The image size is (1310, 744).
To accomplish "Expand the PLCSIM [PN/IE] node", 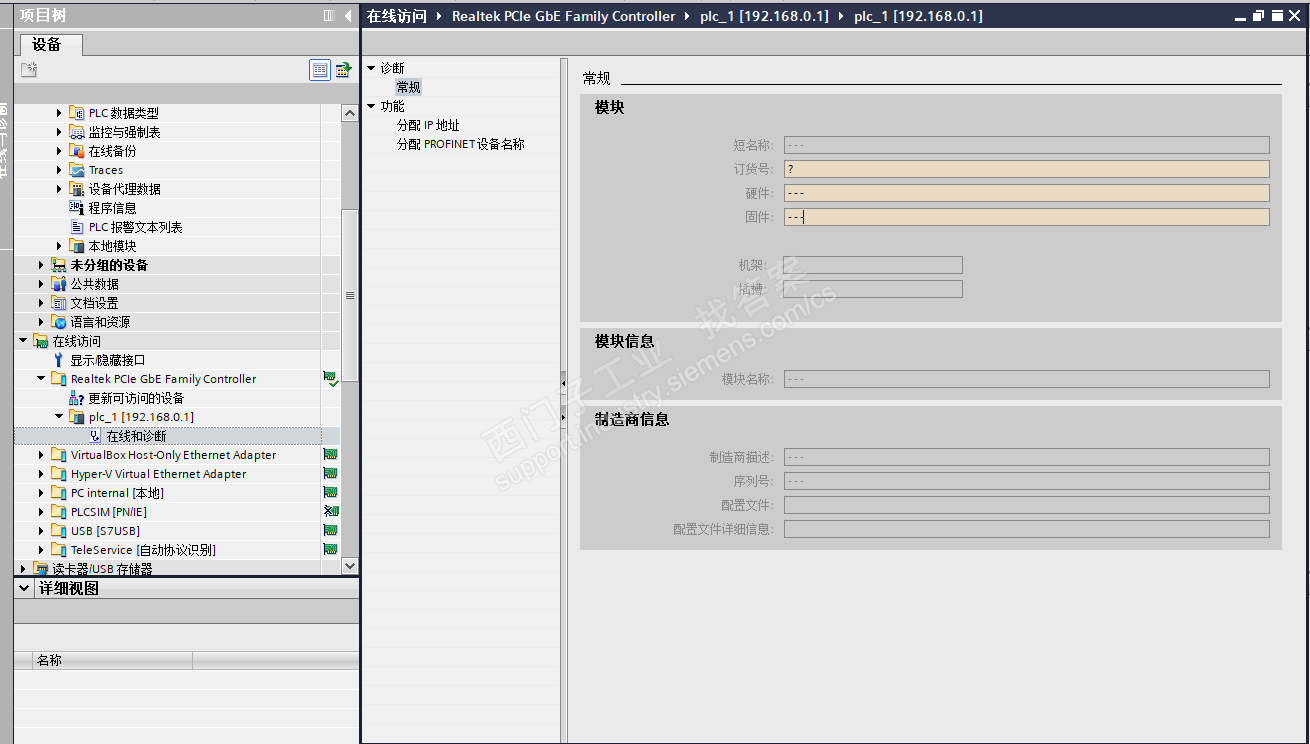I will [41, 512].
